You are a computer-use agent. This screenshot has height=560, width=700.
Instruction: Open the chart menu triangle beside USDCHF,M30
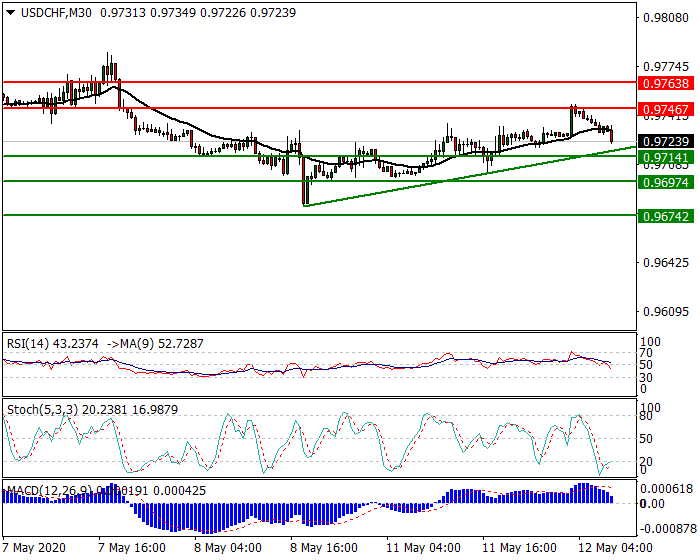(10, 13)
